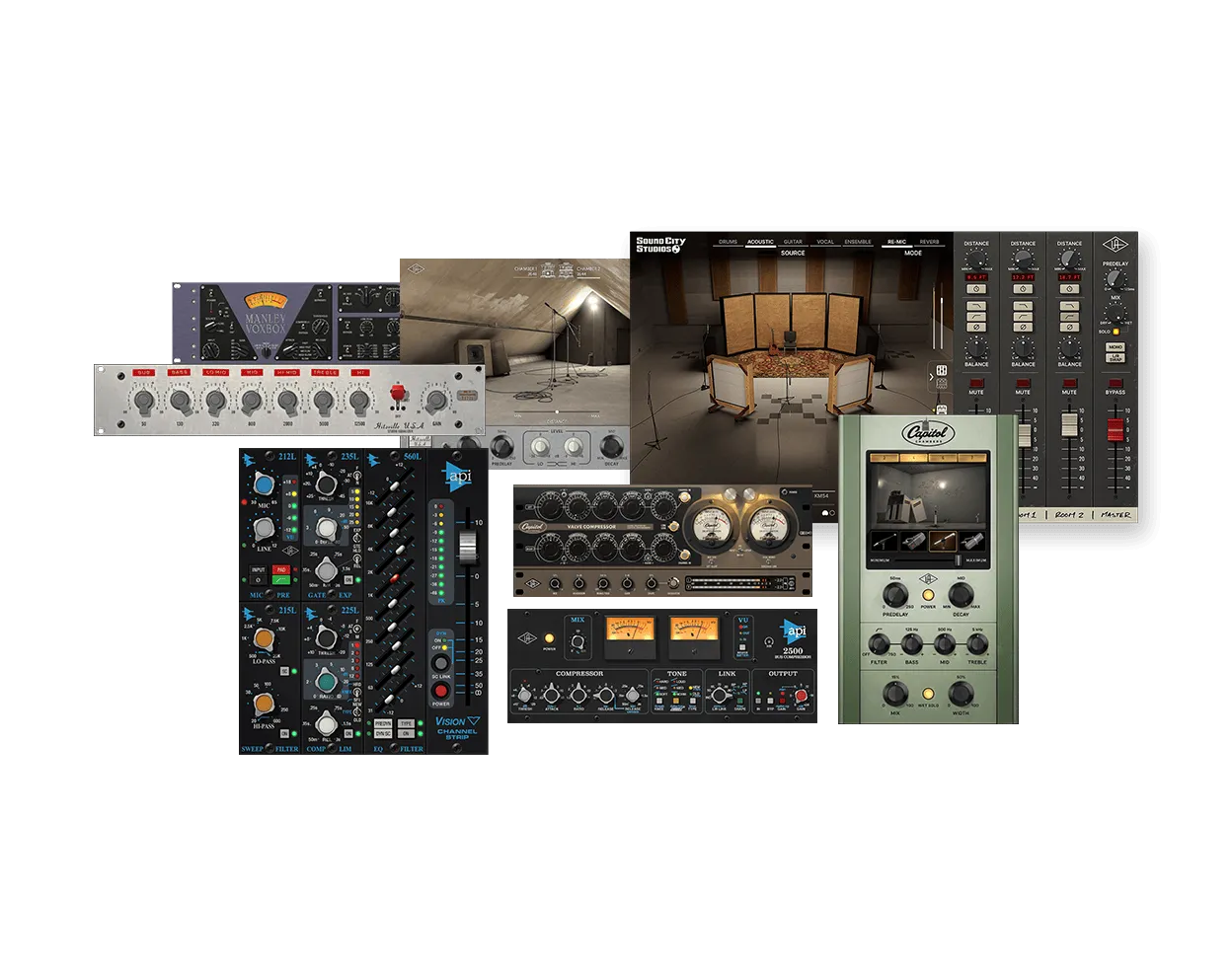Toggle WET SOLO on Capitol Chambers

pyautogui.click(x=928, y=695)
